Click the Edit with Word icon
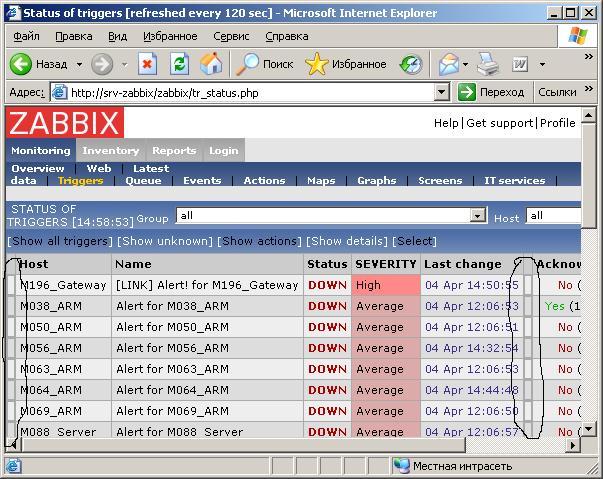The height and width of the screenshot is (479, 603). click(520, 64)
